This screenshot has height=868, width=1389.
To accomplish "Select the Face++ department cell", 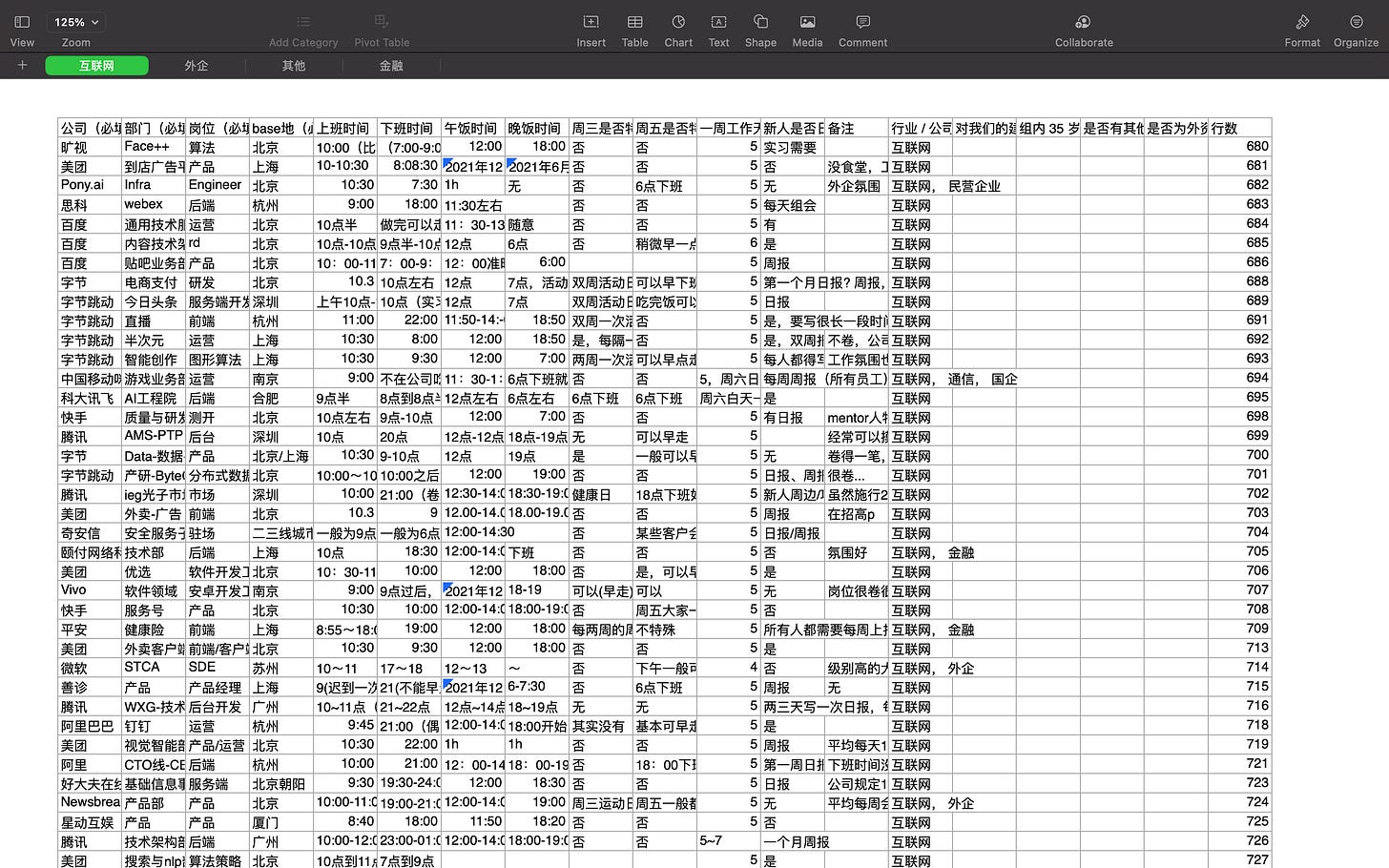I will pyautogui.click(x=154, y=147).
